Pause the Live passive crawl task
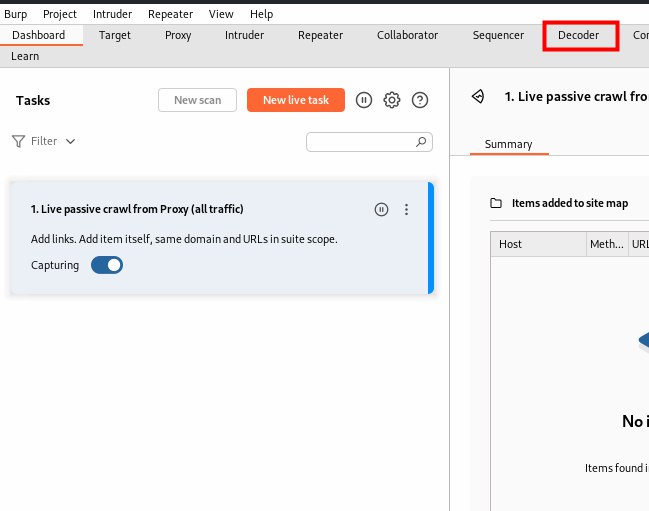 pyautogui.click(x=381, y=209)
